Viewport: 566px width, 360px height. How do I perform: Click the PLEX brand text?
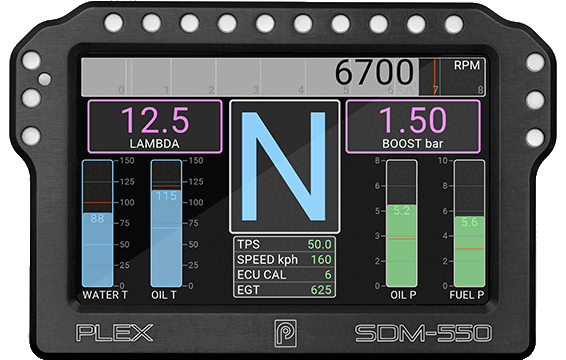click(x=114, y=333)
